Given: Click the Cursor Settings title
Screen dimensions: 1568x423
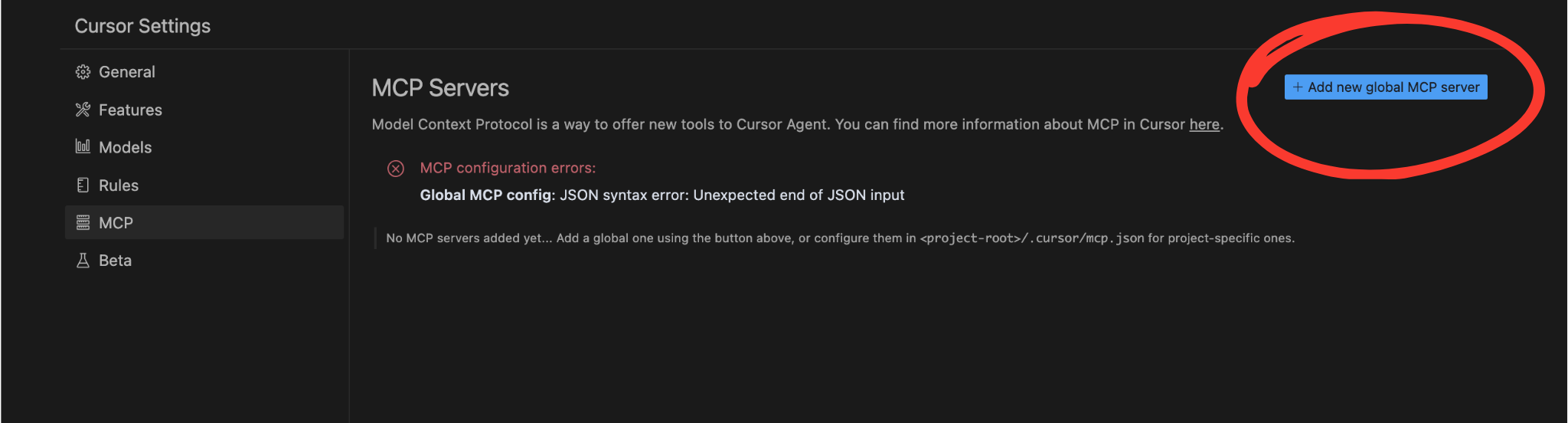Looking at the screenshot, I should 142,26.
